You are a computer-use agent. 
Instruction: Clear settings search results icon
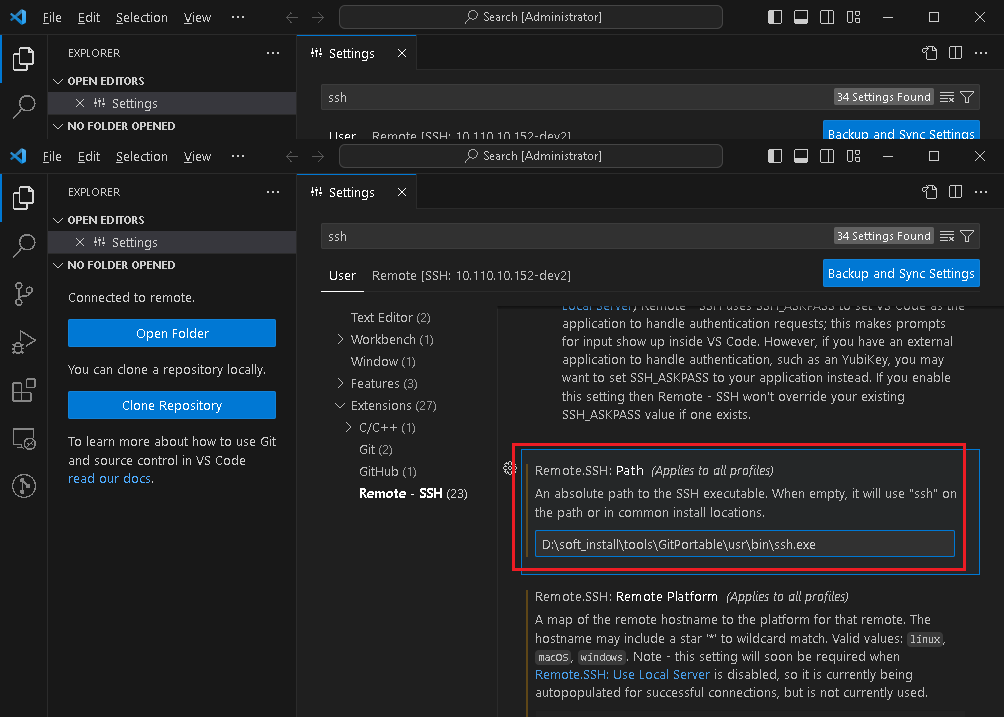946,236
